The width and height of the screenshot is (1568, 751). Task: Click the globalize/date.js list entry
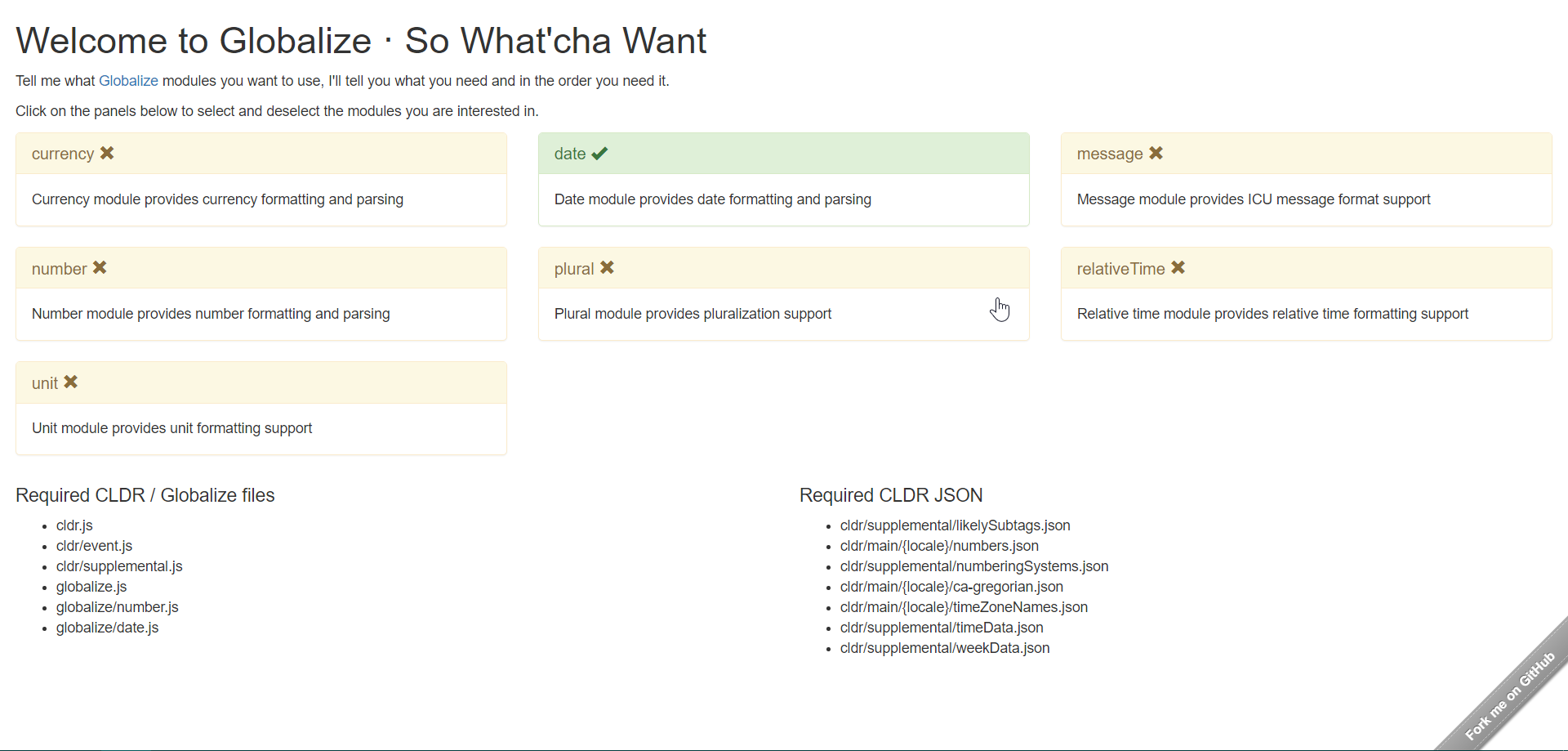click(x=107, y=628)
